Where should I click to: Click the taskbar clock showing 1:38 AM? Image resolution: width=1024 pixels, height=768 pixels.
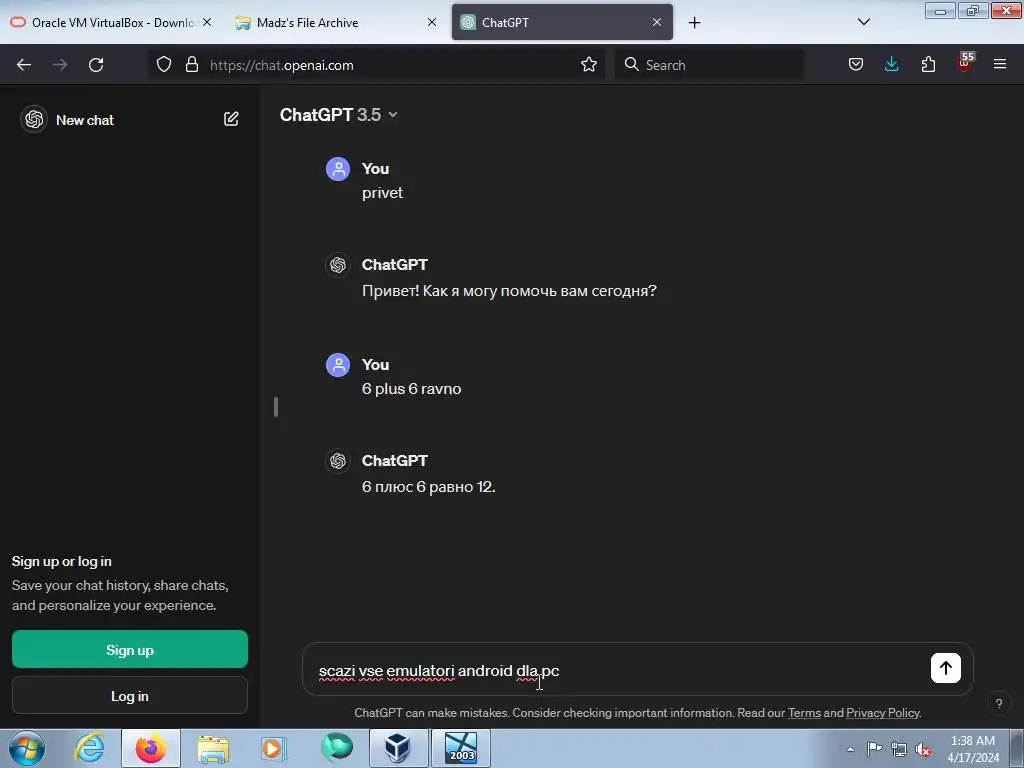pyautogui.click(x=973, y=749)
